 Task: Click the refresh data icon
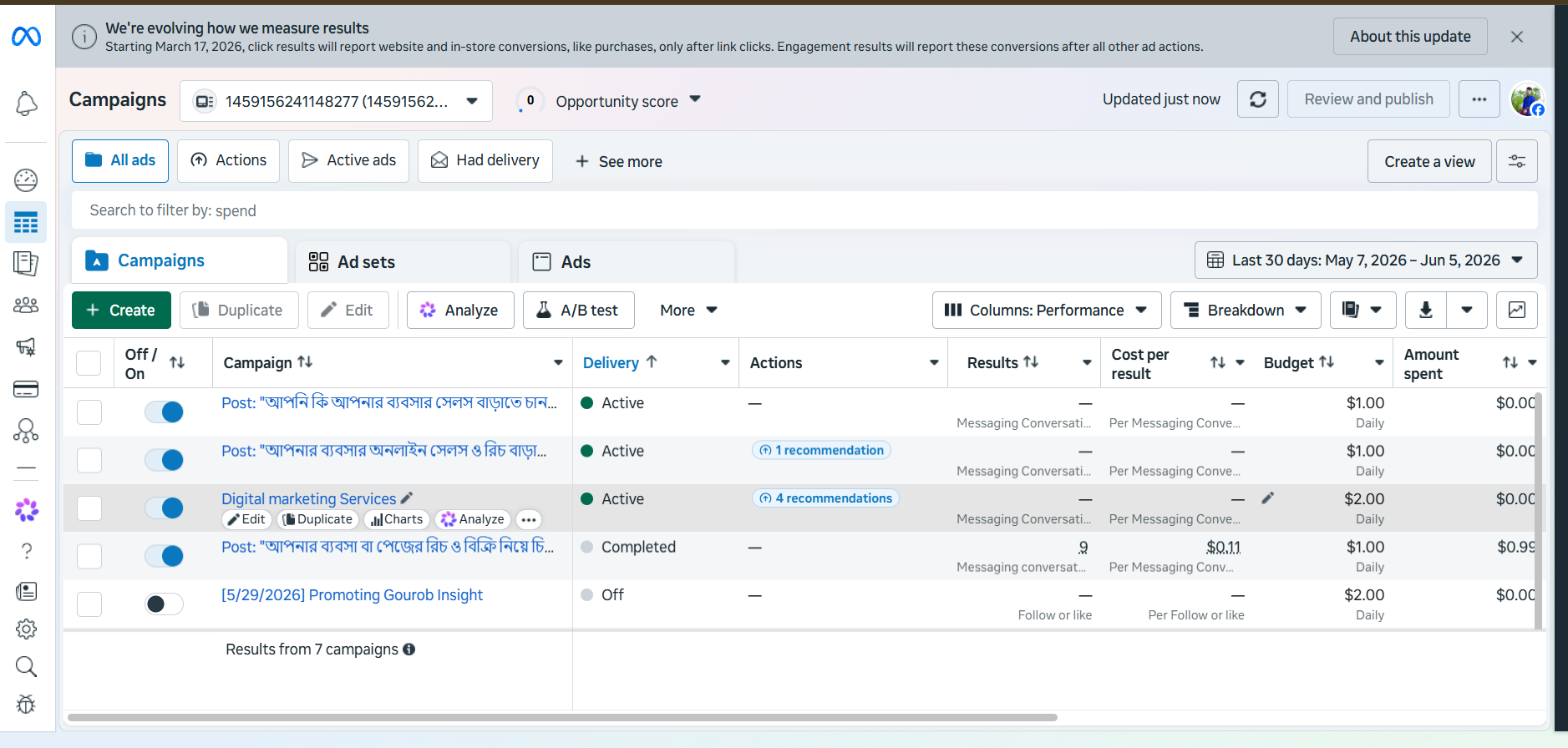1257,99
